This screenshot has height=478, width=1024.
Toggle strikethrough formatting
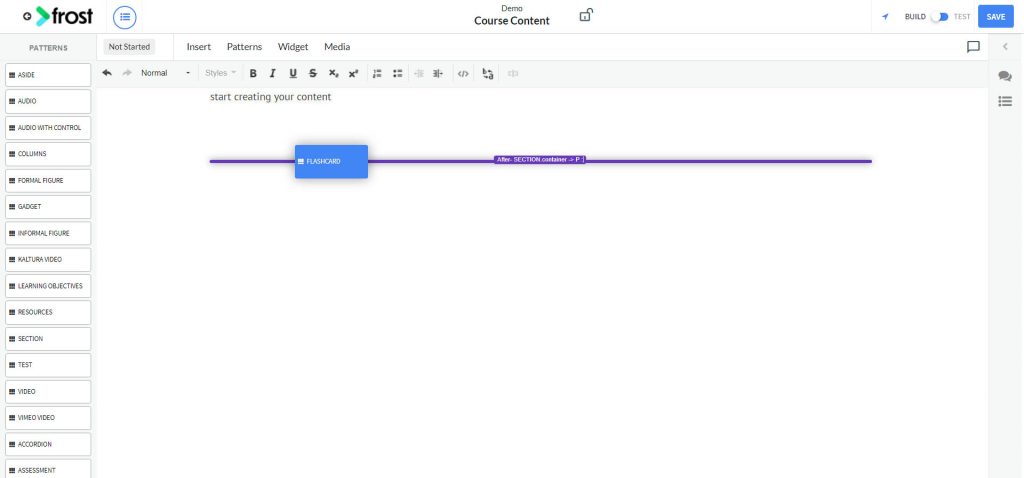pyautogui.click(x=313, y=73)
